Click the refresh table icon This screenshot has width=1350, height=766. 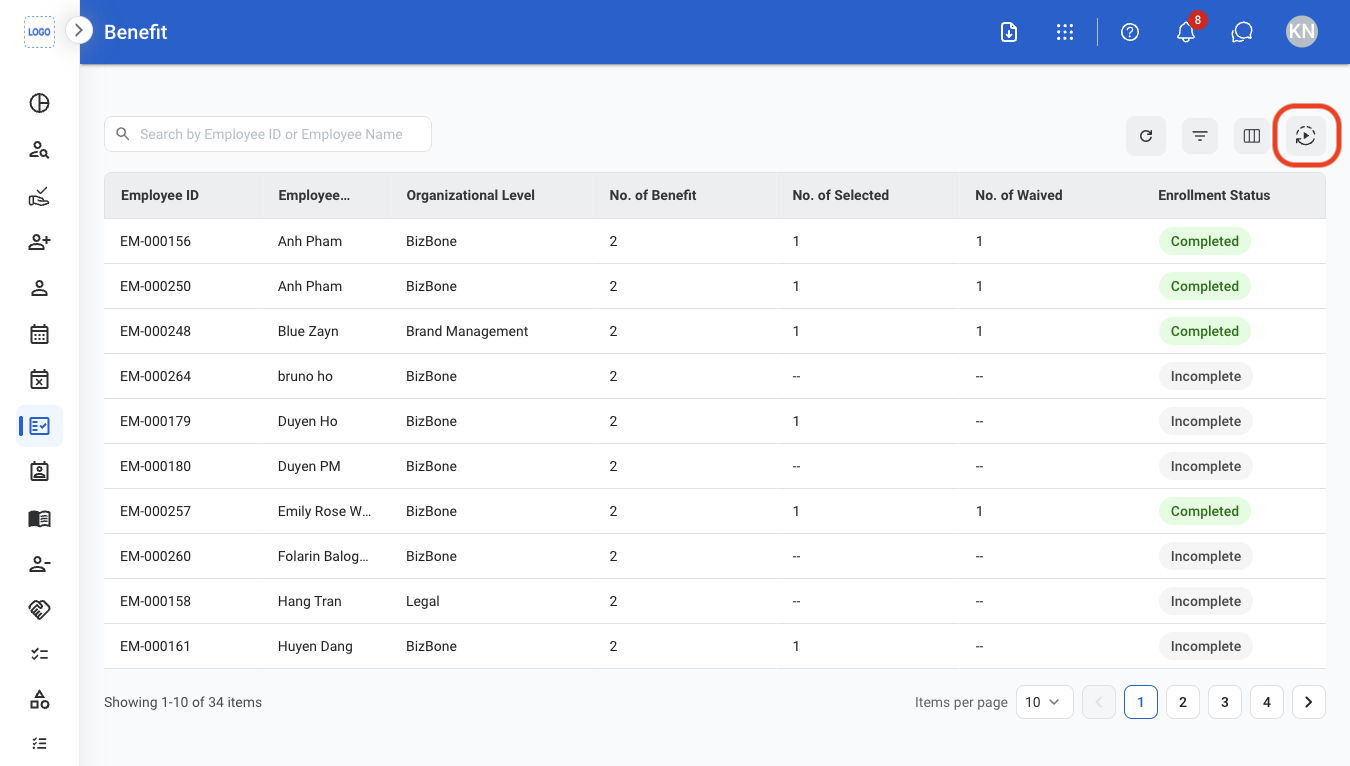tap(1146, 136)
